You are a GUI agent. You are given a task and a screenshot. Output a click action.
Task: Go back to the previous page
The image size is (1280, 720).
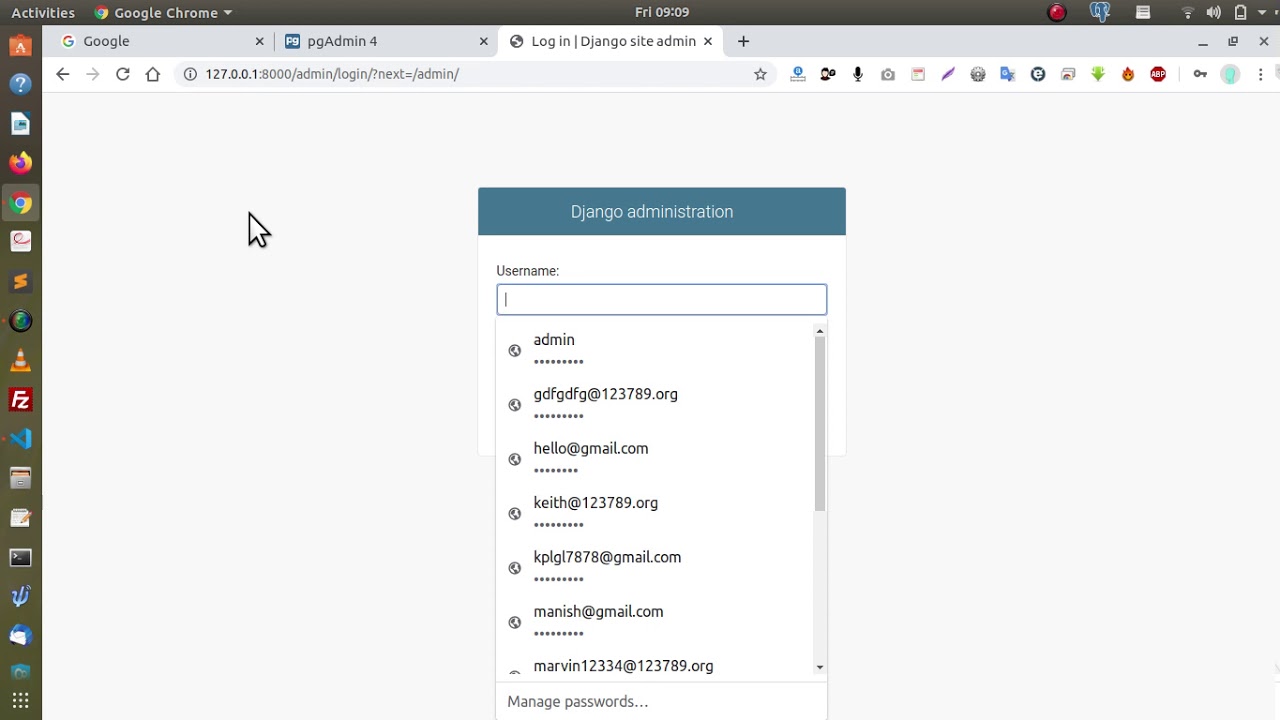[x=63, y=74]
